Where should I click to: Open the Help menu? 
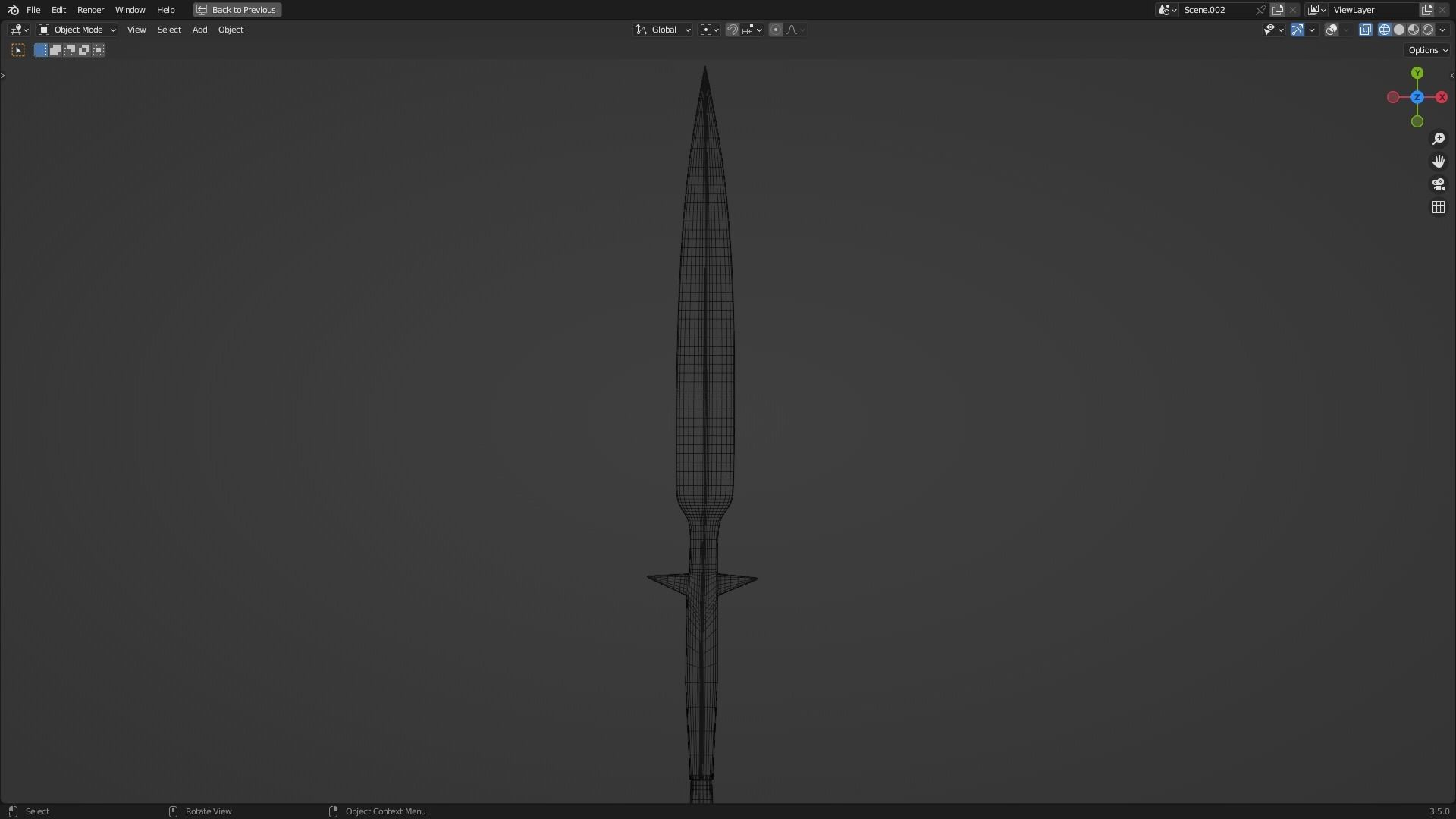tap(165, 10)
